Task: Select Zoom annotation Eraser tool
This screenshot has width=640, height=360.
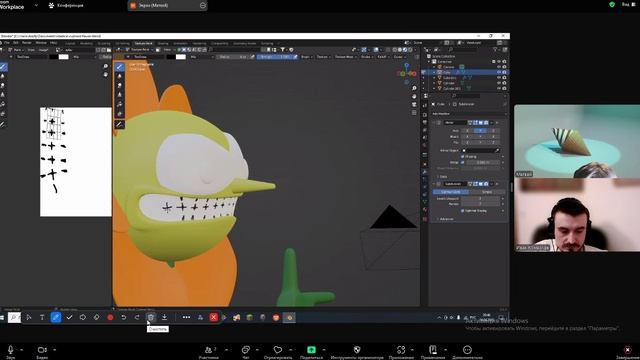Action: [x=96, y=317]
